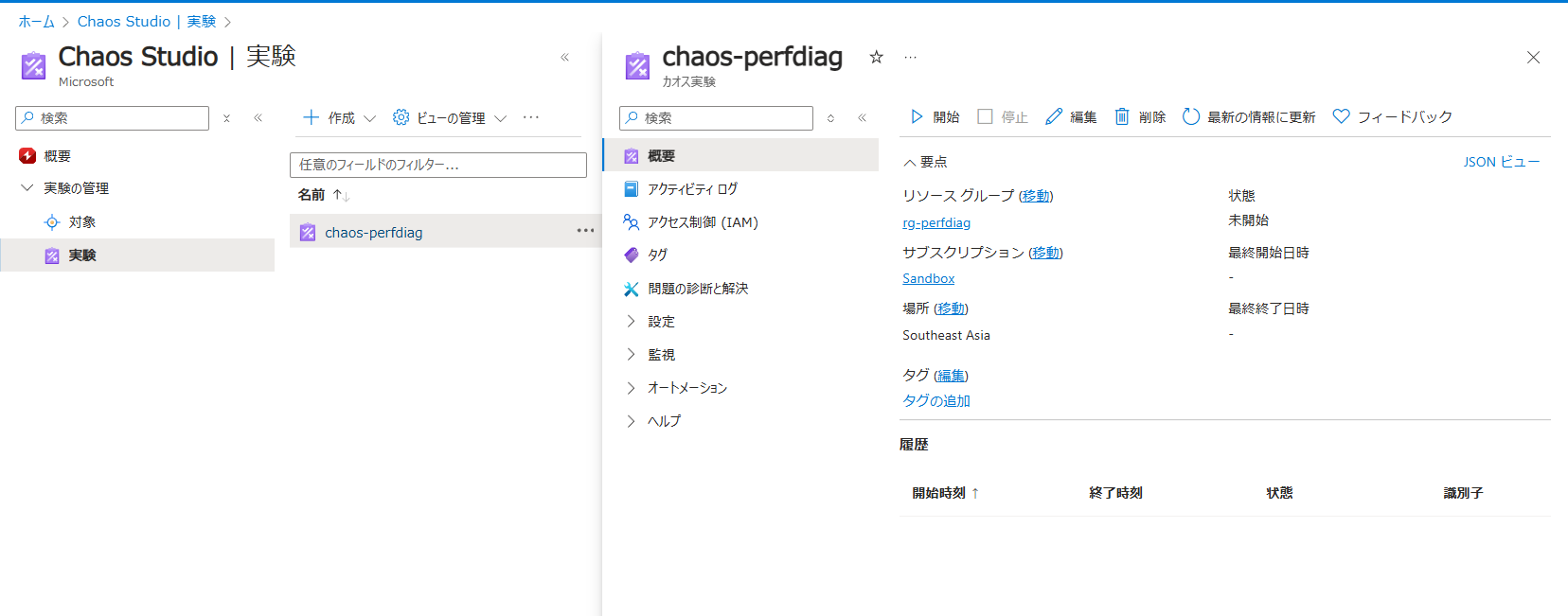Open アクティビティ ログ menu item
Screen dimensions: 1568x616
(x=691, y=189)
